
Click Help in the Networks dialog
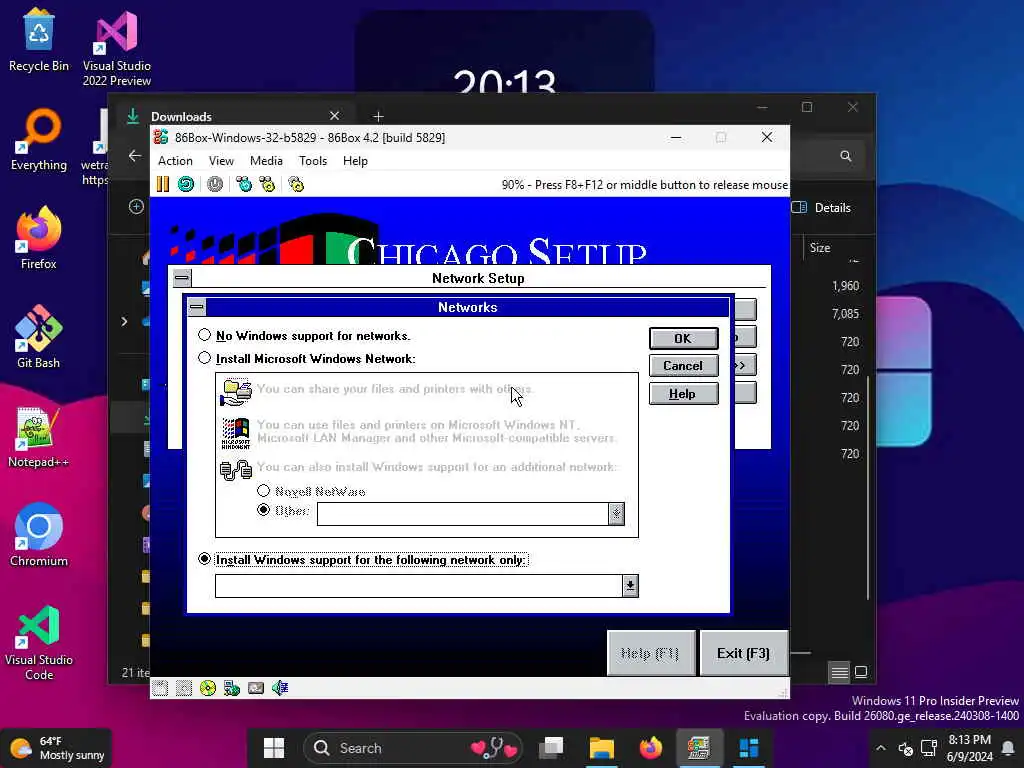pos(683,394)
